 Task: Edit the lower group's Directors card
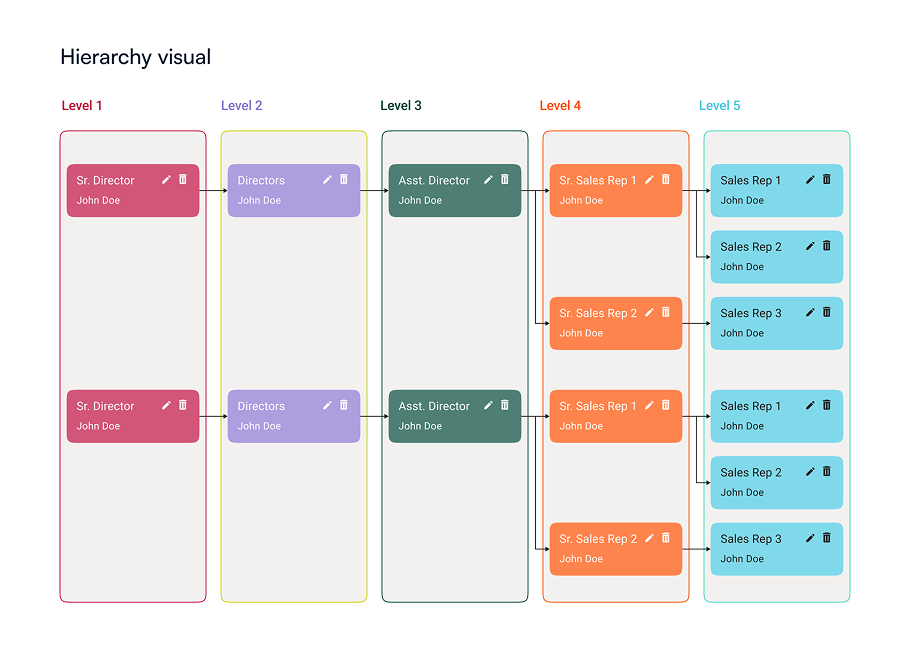coord(327,406)
